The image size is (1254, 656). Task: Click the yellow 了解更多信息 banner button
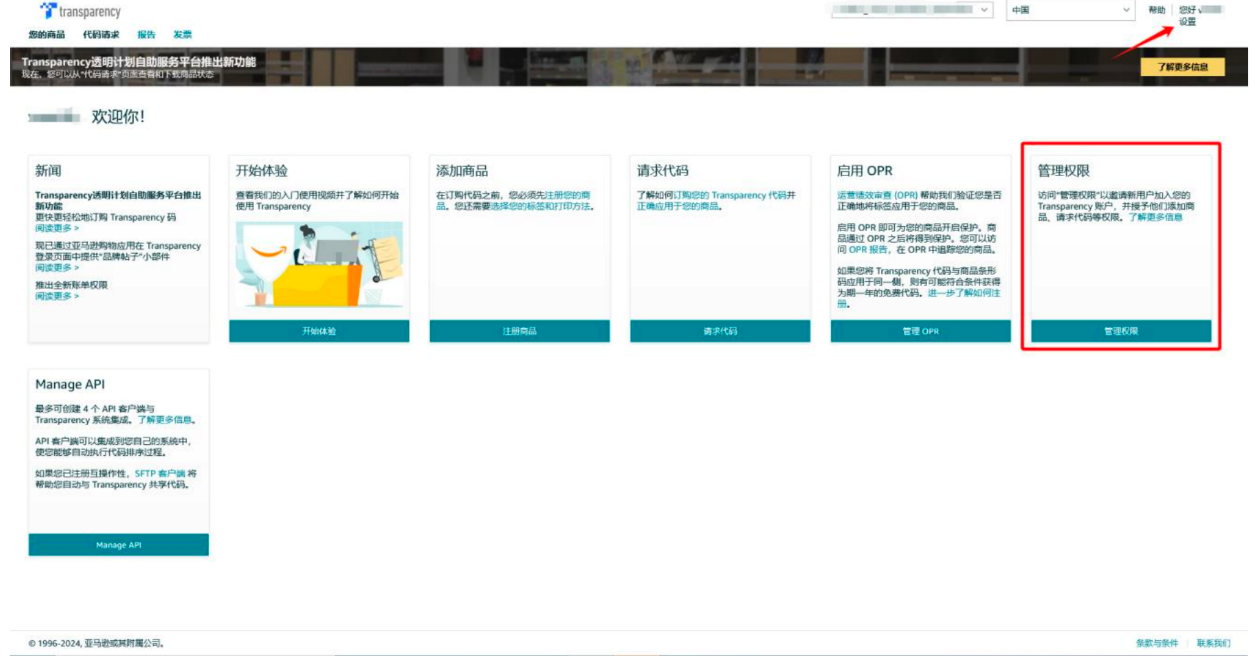1182,67
